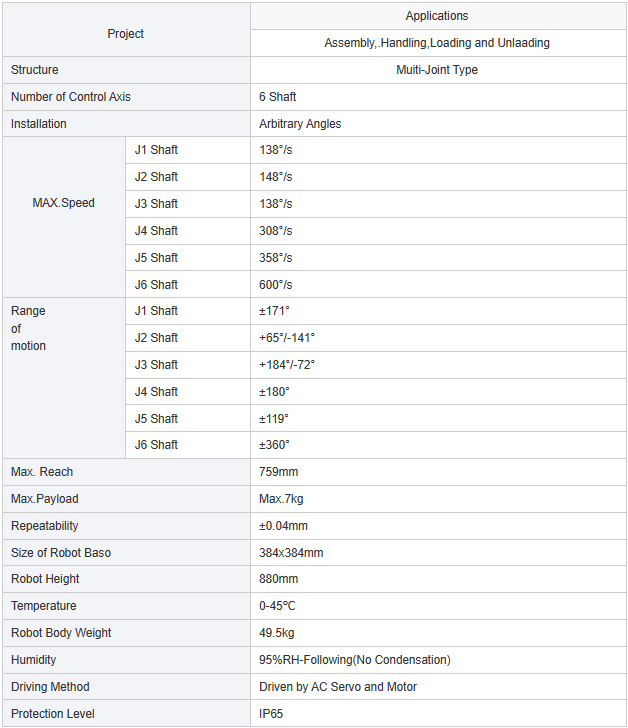Screen dimensions: 628x728
Task: Select the ±0.04mm repeatability value
Action: pyautogui.click(x=283, y=526)
